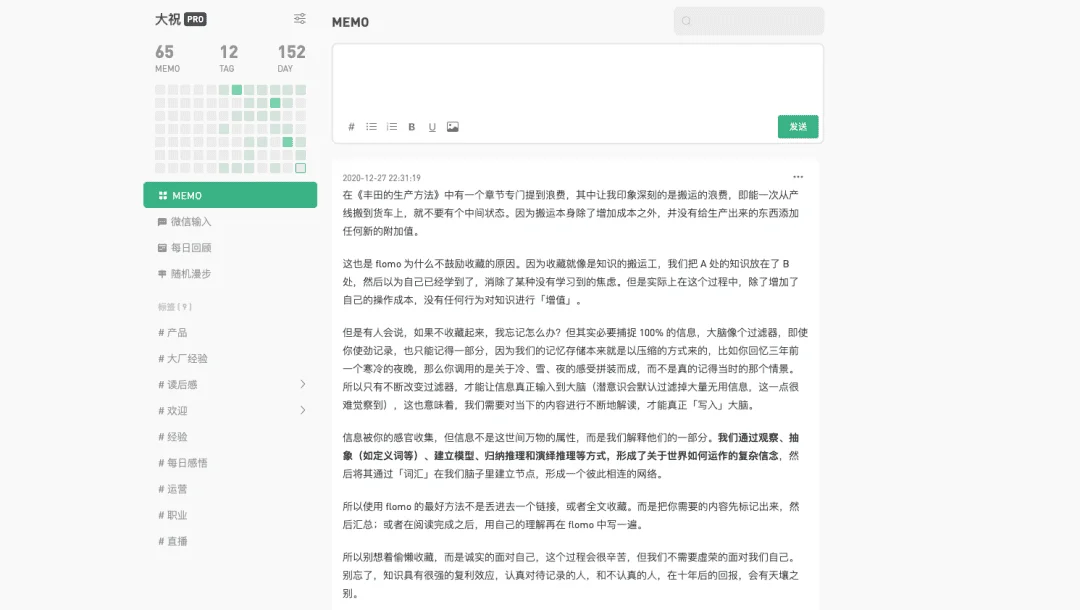
Task: Apply bulleted list formatting in the editor
Action: click(x=371, y=127)
